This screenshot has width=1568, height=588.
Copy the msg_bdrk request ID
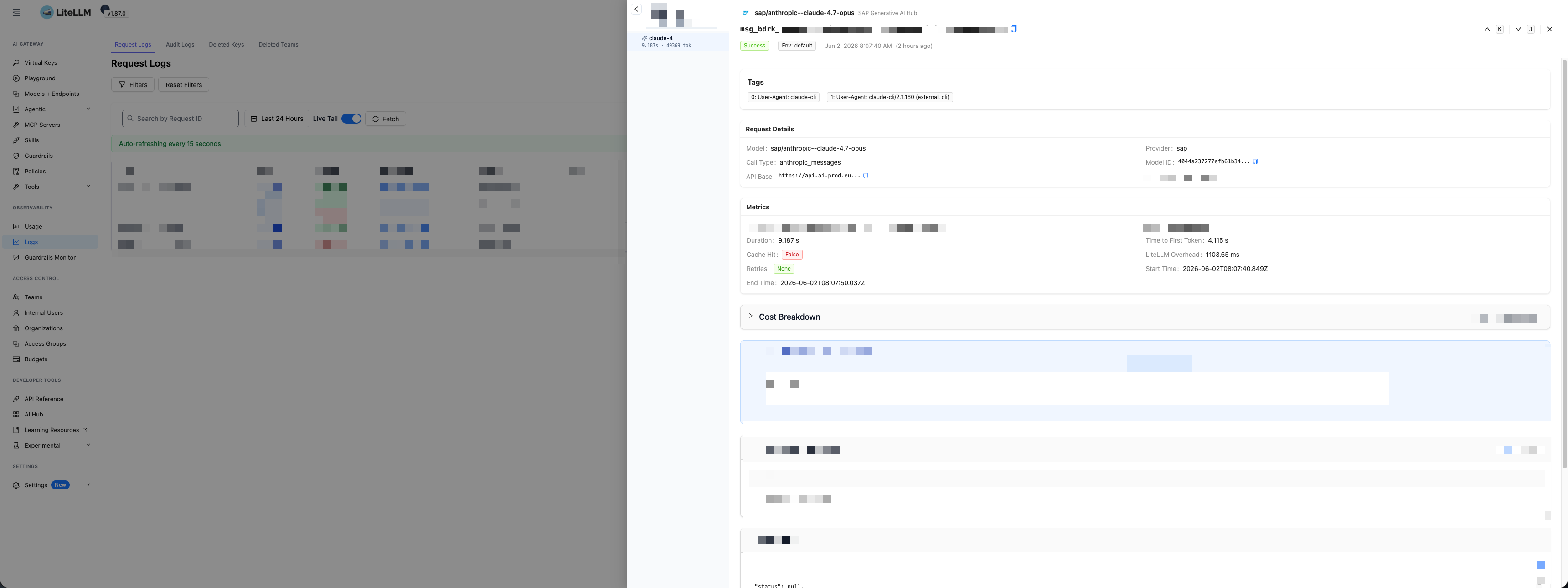[1013, 29]
